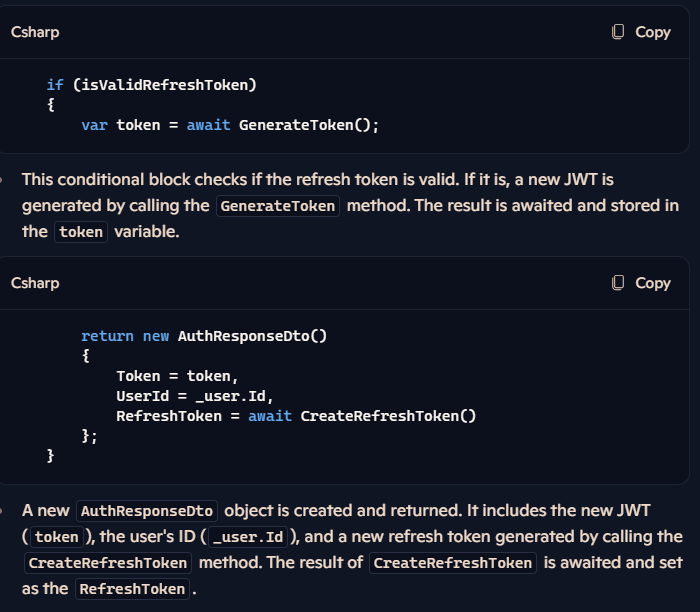This screenshot has height=612, width=700.
Task: Click the 'RefreshToken = await CreateRefreshToken()' code line
Action: (x=296, y=416)
